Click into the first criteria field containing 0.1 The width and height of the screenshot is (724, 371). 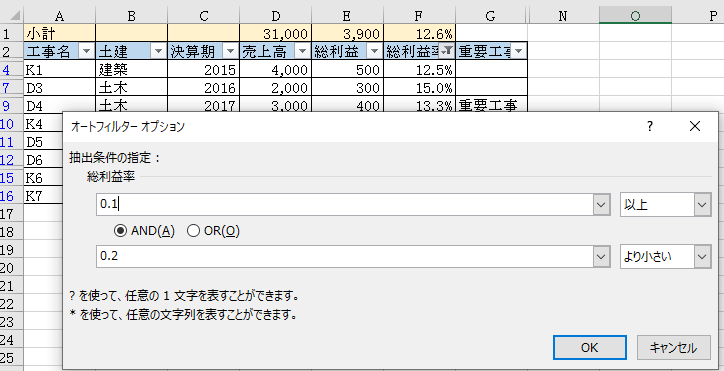tap(345, 205)
